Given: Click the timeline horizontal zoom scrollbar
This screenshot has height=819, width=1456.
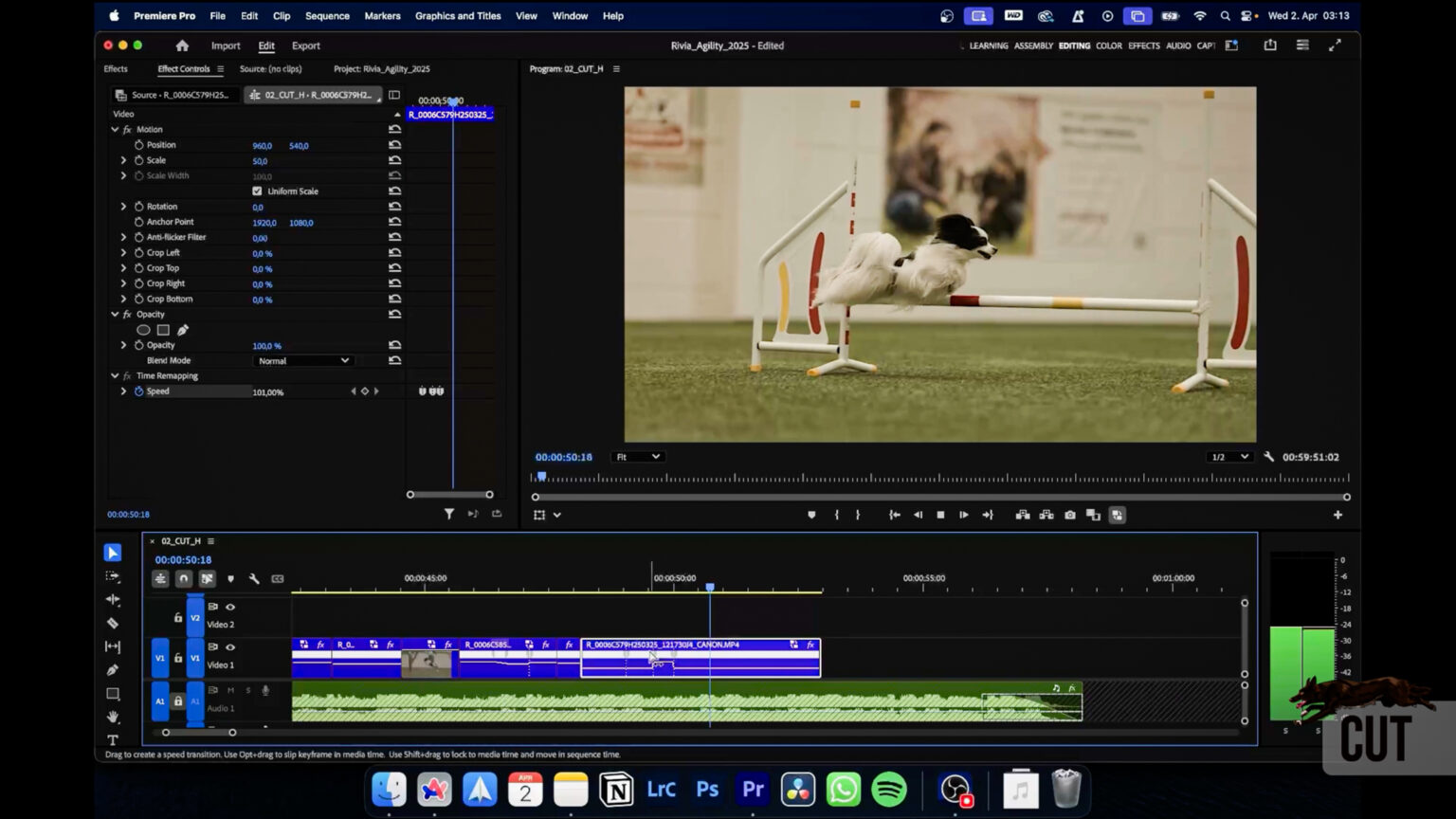Looking at the screenshot, I should point(199,732).
